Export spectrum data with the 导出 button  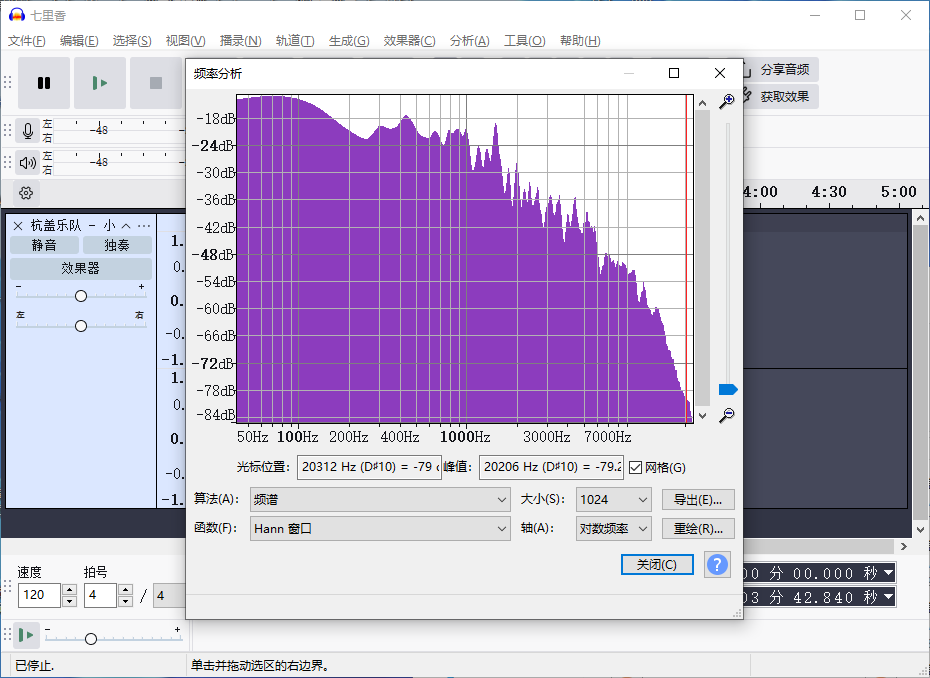(698, 499)
